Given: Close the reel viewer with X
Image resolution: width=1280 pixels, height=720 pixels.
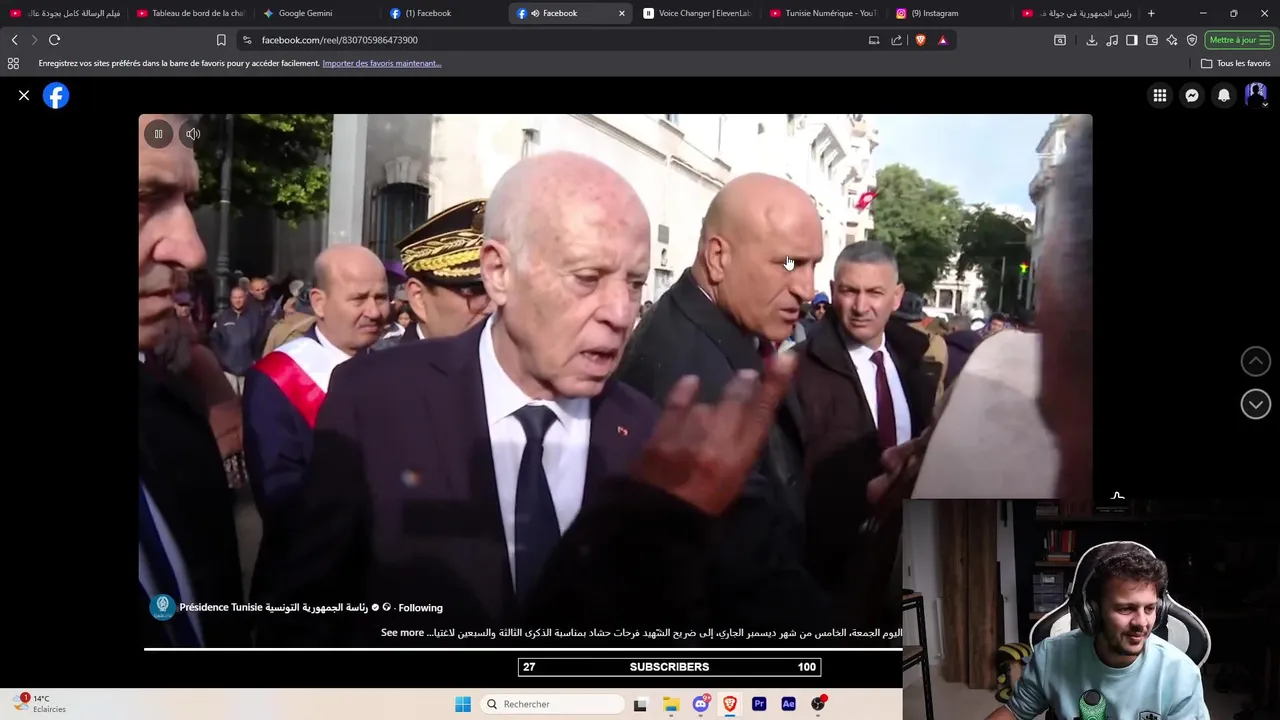Looking at the screenshot, I should click(x=24, y=95).
